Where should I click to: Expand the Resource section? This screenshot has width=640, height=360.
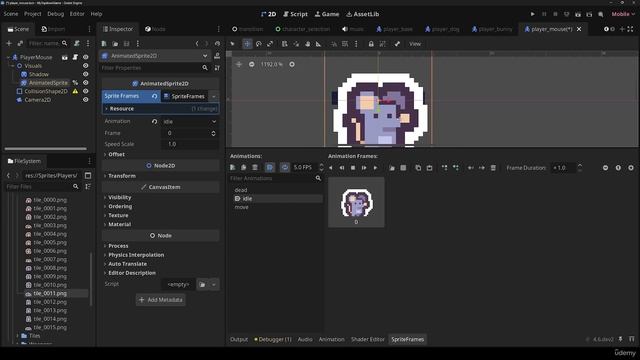[160, 109]
